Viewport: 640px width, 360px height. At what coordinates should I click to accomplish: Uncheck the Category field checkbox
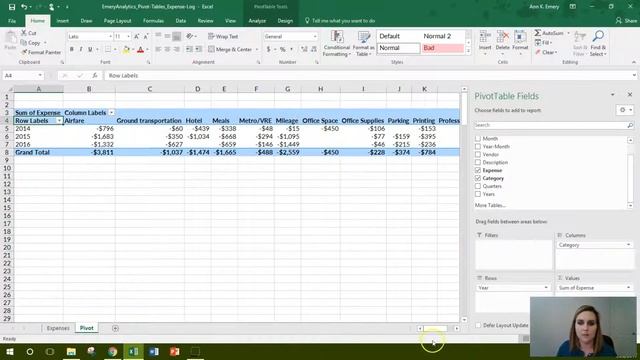coord(478,178)
